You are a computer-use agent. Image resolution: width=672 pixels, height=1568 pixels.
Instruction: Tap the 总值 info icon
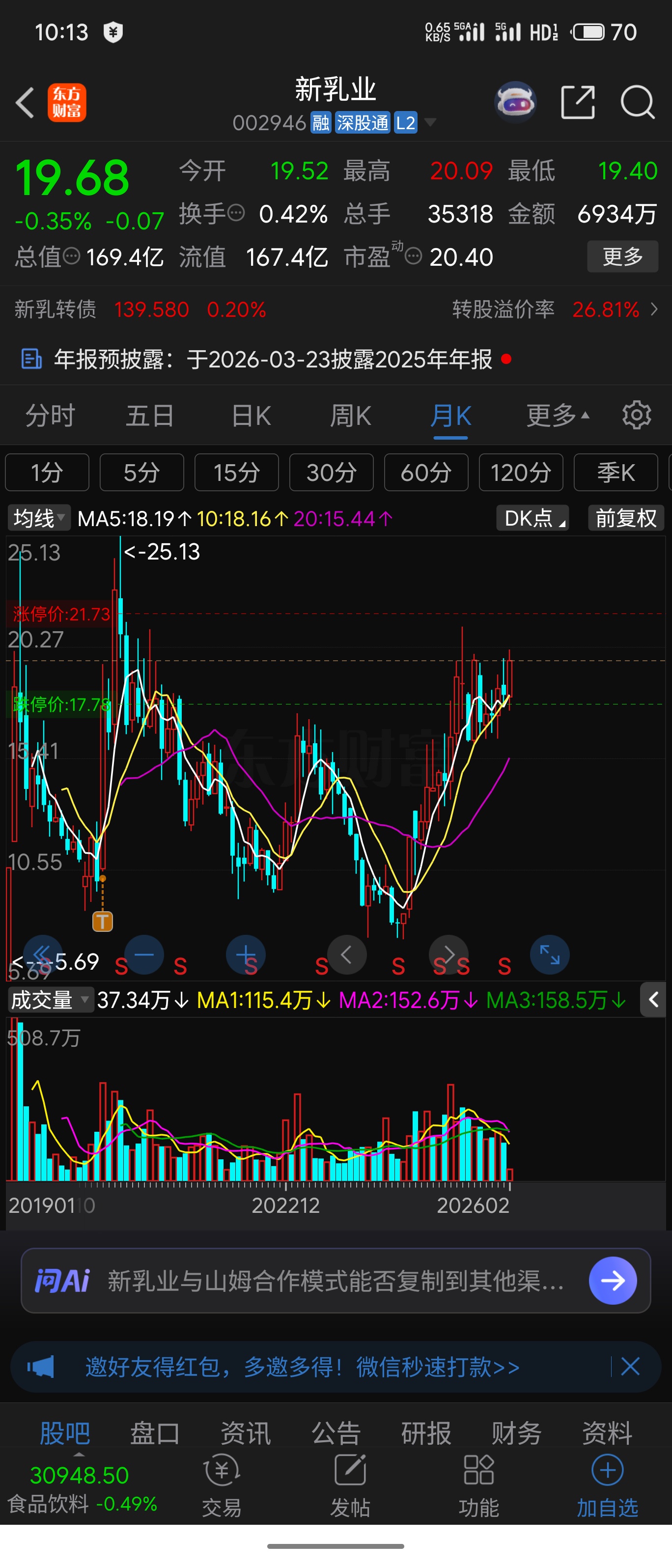(x=72, y=256)
